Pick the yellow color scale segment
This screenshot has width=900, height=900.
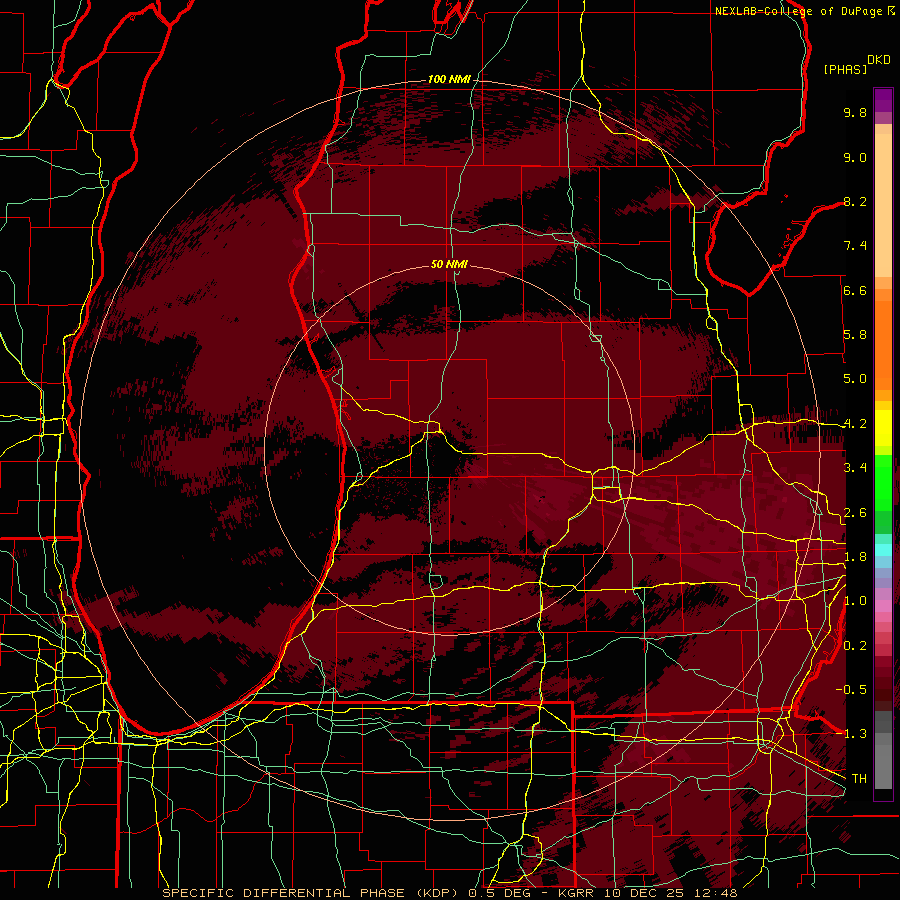tap(883, 428)
